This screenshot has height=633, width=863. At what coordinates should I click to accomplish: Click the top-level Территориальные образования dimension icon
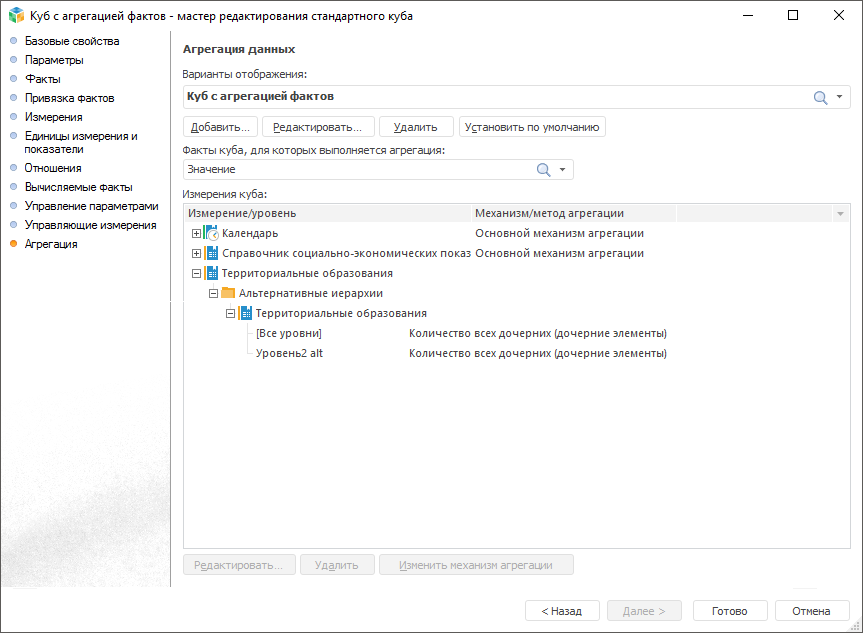coord(211,273)
